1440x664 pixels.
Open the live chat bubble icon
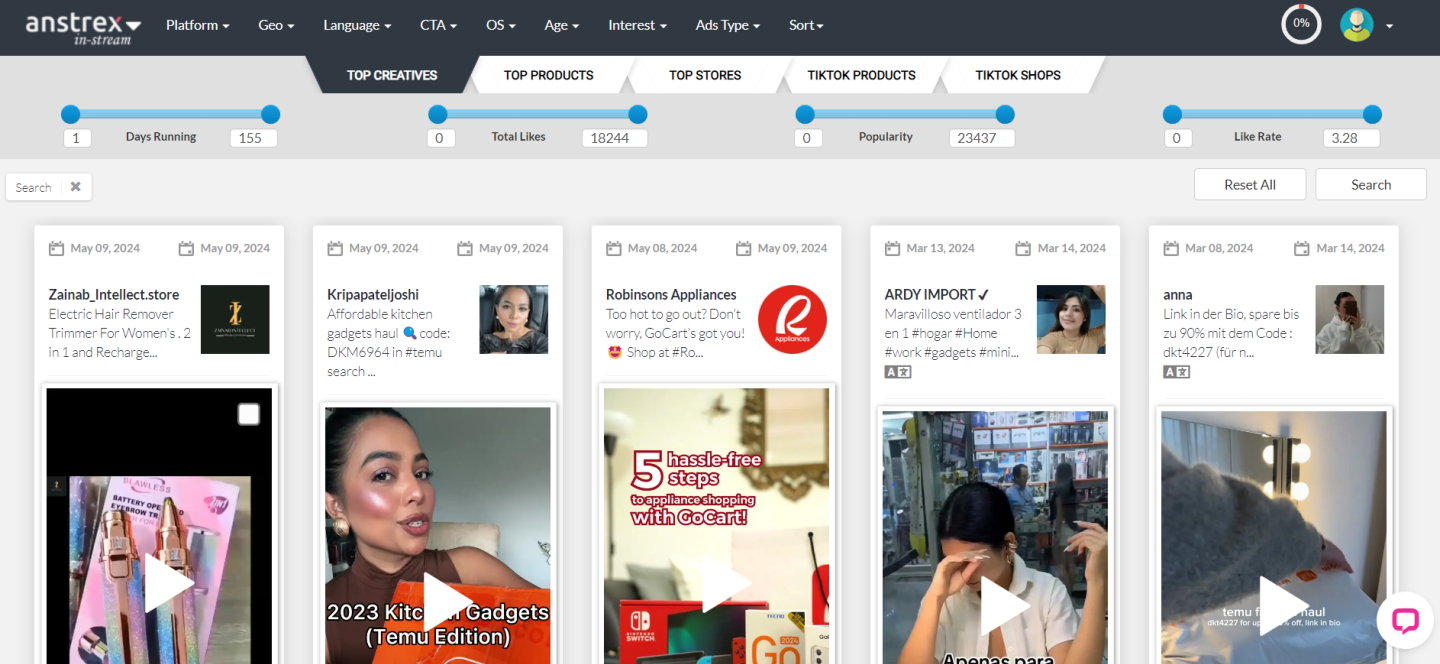(x=1404, y=620)
